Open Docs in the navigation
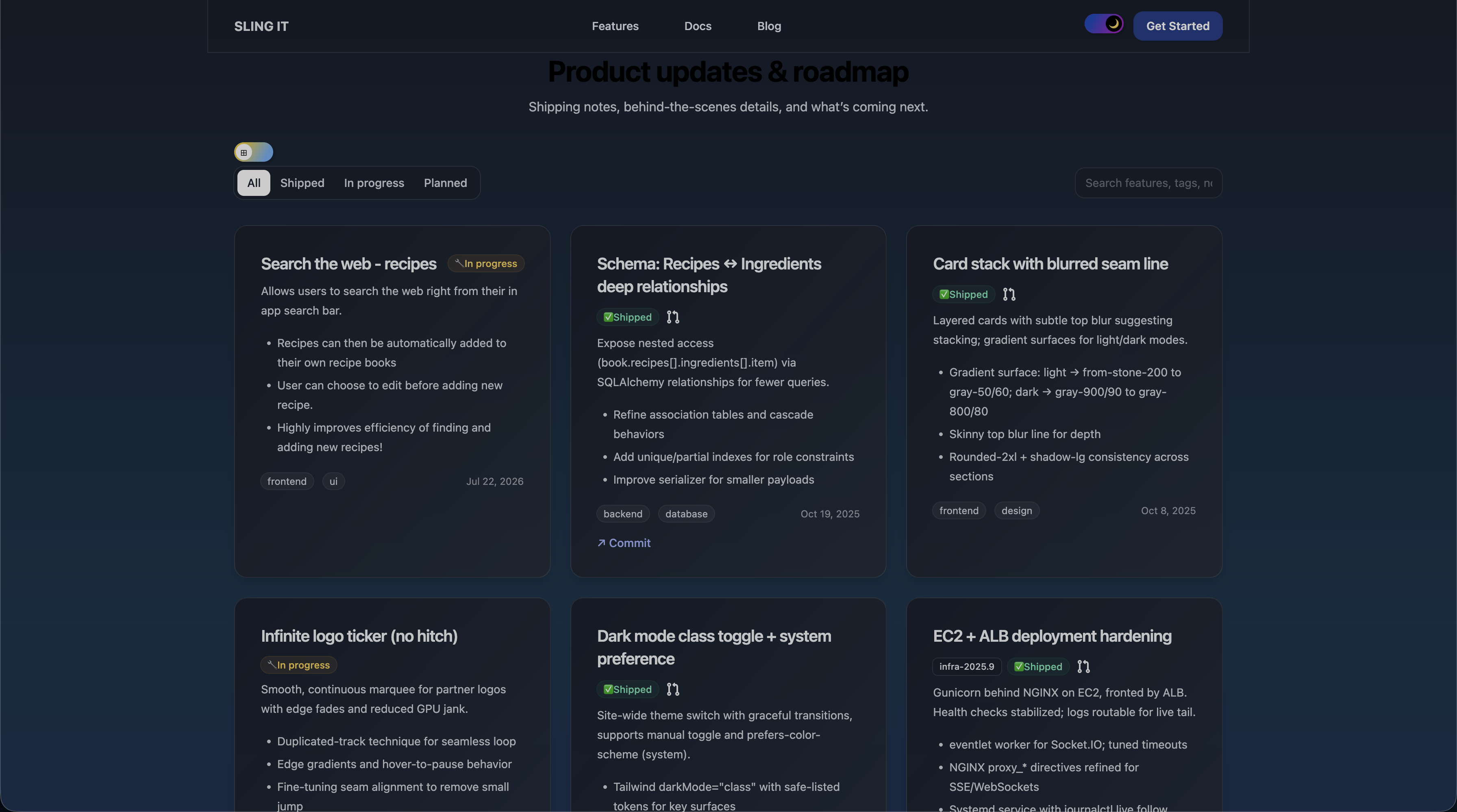This screenshot has height=812, width=1457. [x=697, y=26]
